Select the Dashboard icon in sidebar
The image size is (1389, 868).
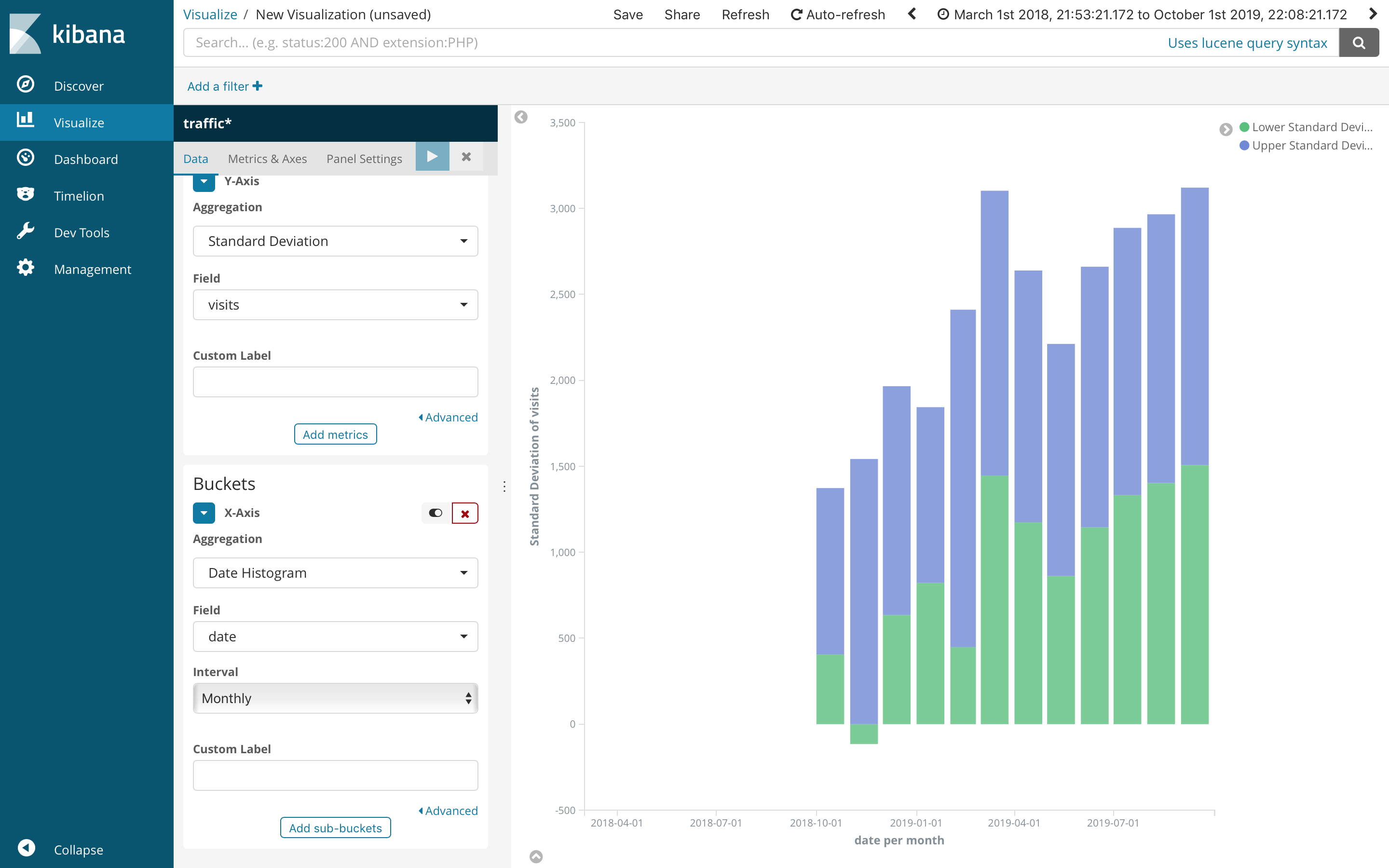click(x=86, y=159)
